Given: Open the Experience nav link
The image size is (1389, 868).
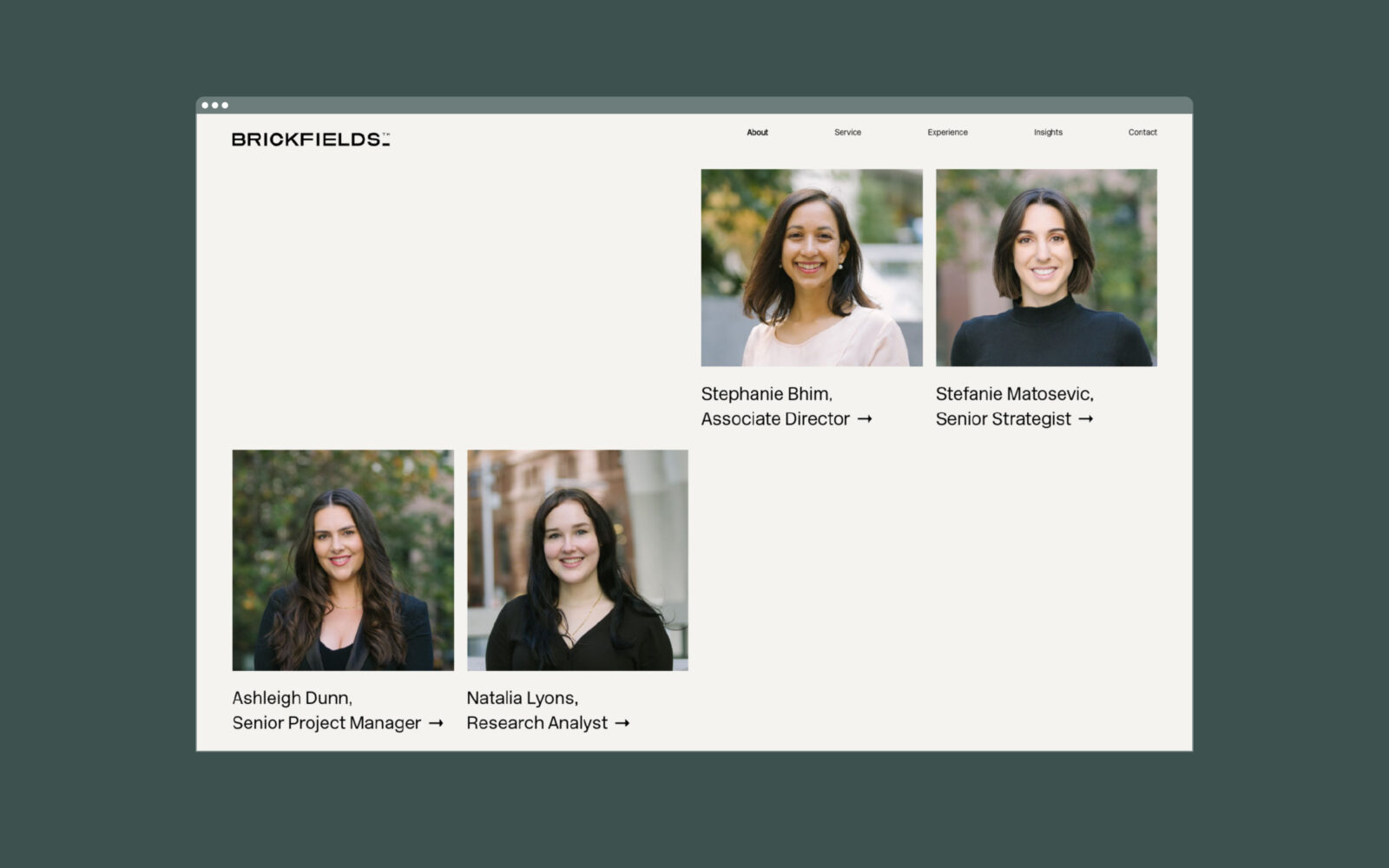Looking at the screenshot, I should [947, 133].
